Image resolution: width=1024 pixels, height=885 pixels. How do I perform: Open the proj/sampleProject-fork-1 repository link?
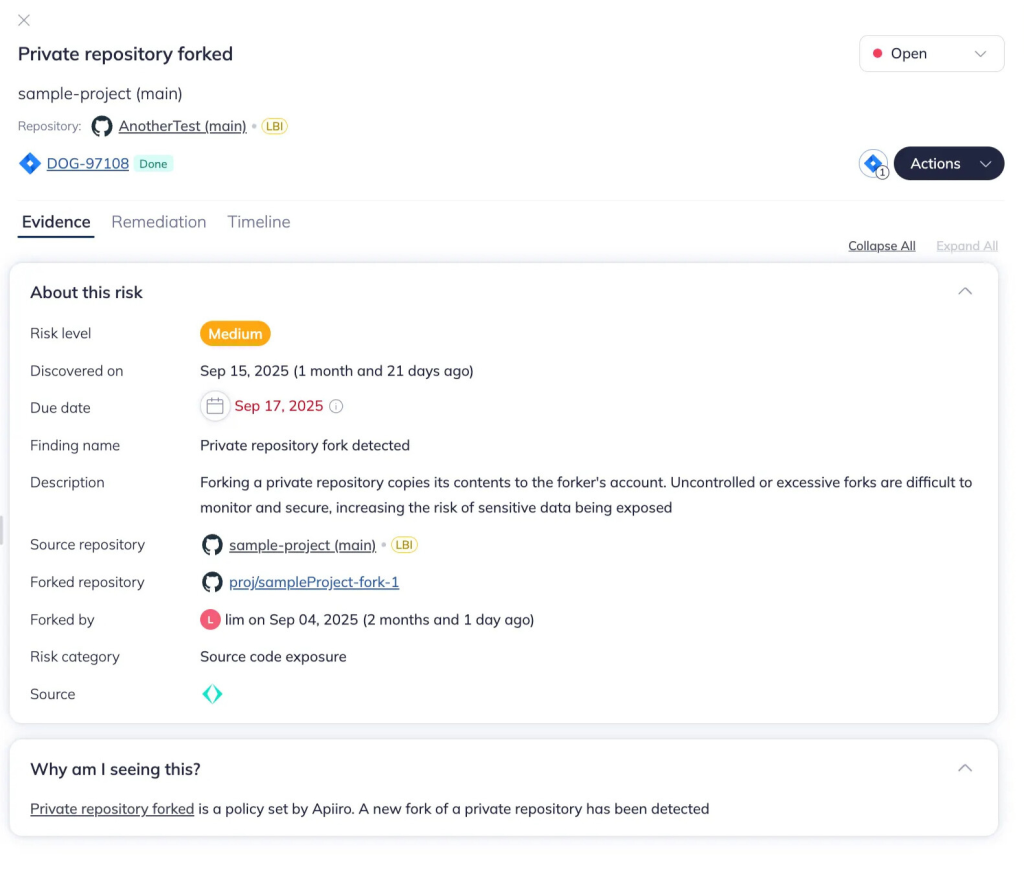coord(314,582)
